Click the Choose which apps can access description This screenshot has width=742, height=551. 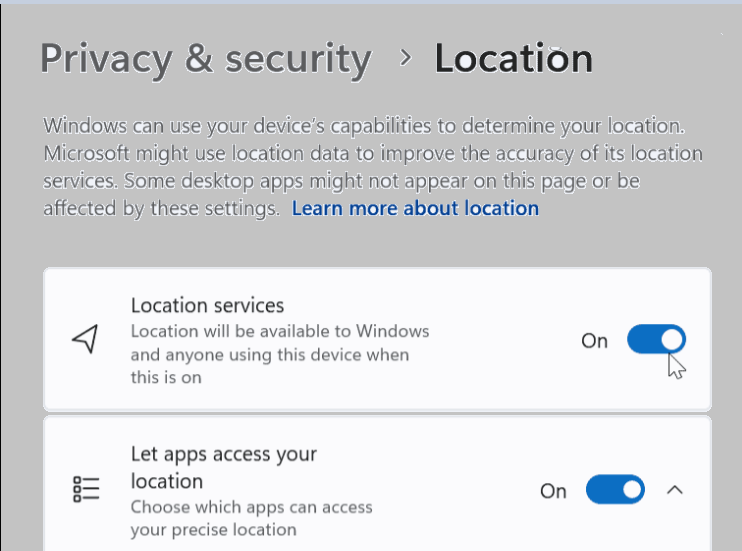click(251, 507)
